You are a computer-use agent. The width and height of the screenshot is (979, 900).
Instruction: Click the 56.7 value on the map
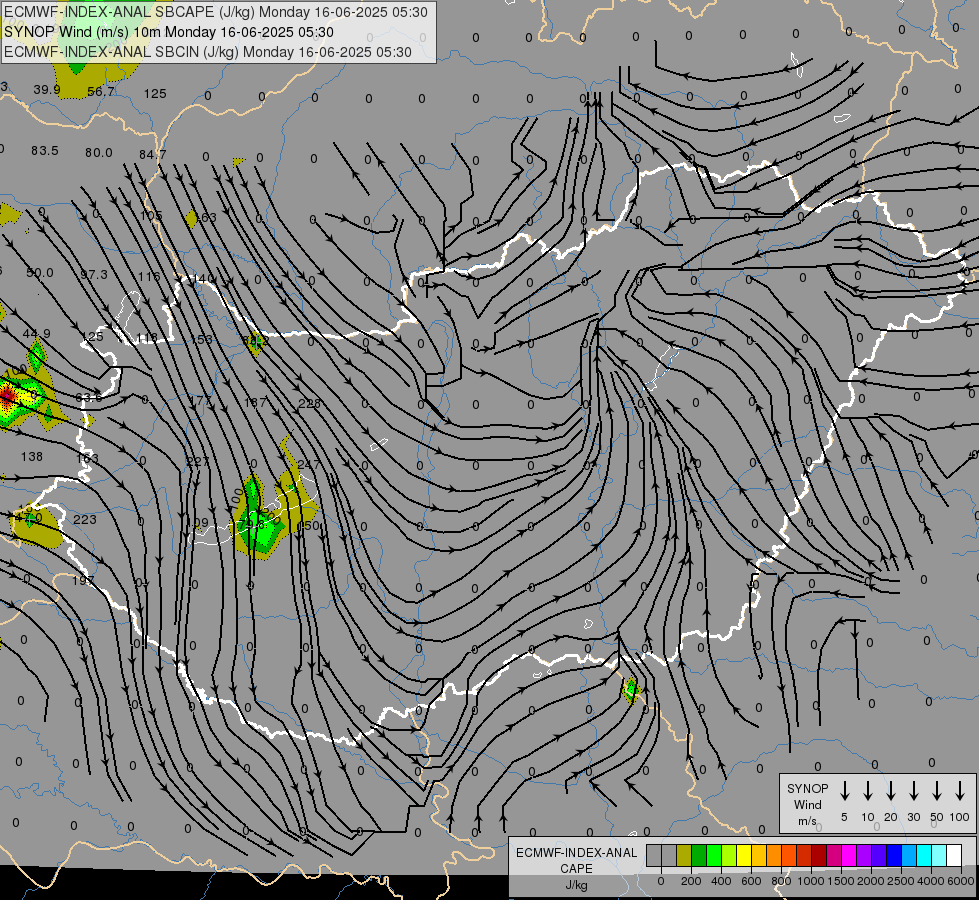[101, 92]
